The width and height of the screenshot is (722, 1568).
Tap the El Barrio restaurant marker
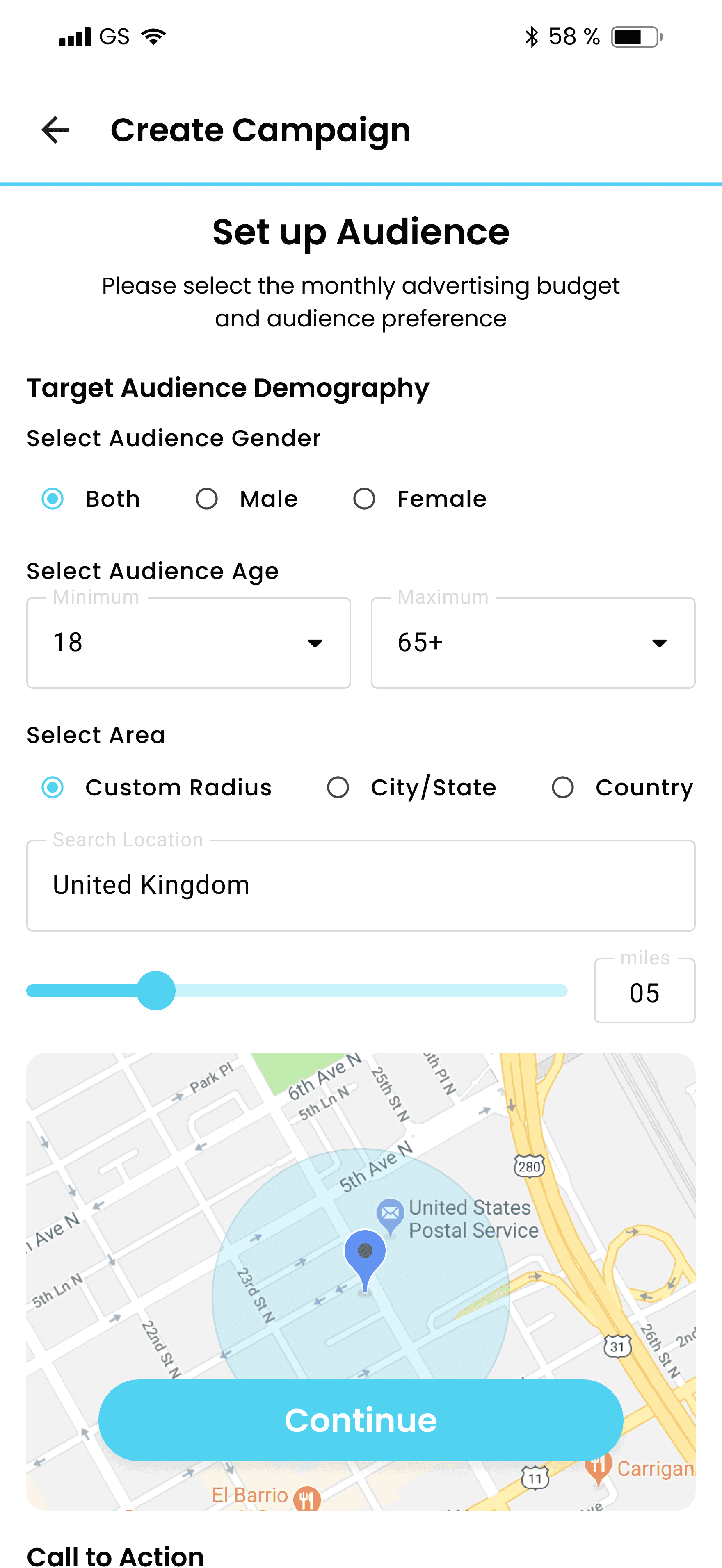307,1497
